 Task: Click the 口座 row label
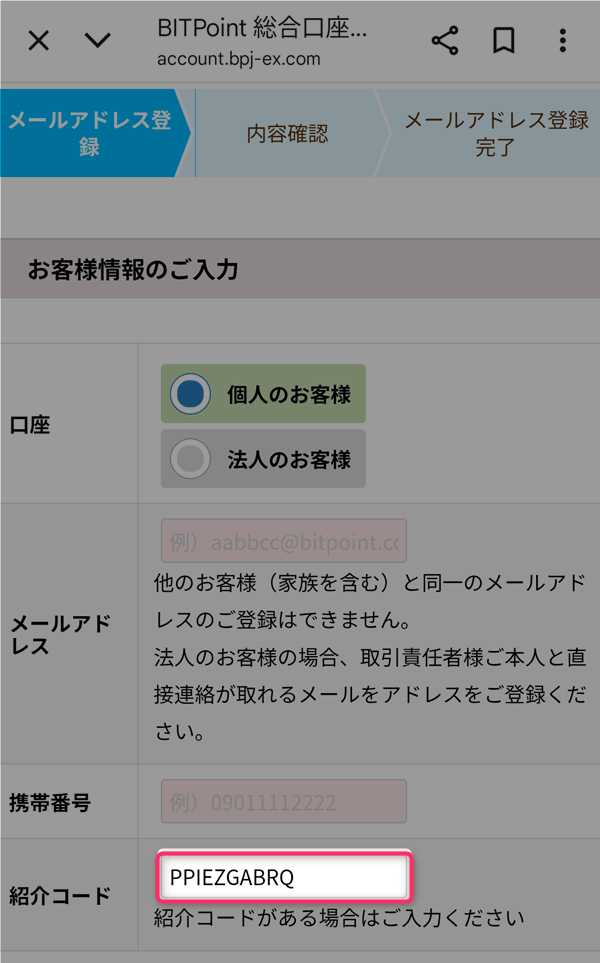(x=29, y=424)
